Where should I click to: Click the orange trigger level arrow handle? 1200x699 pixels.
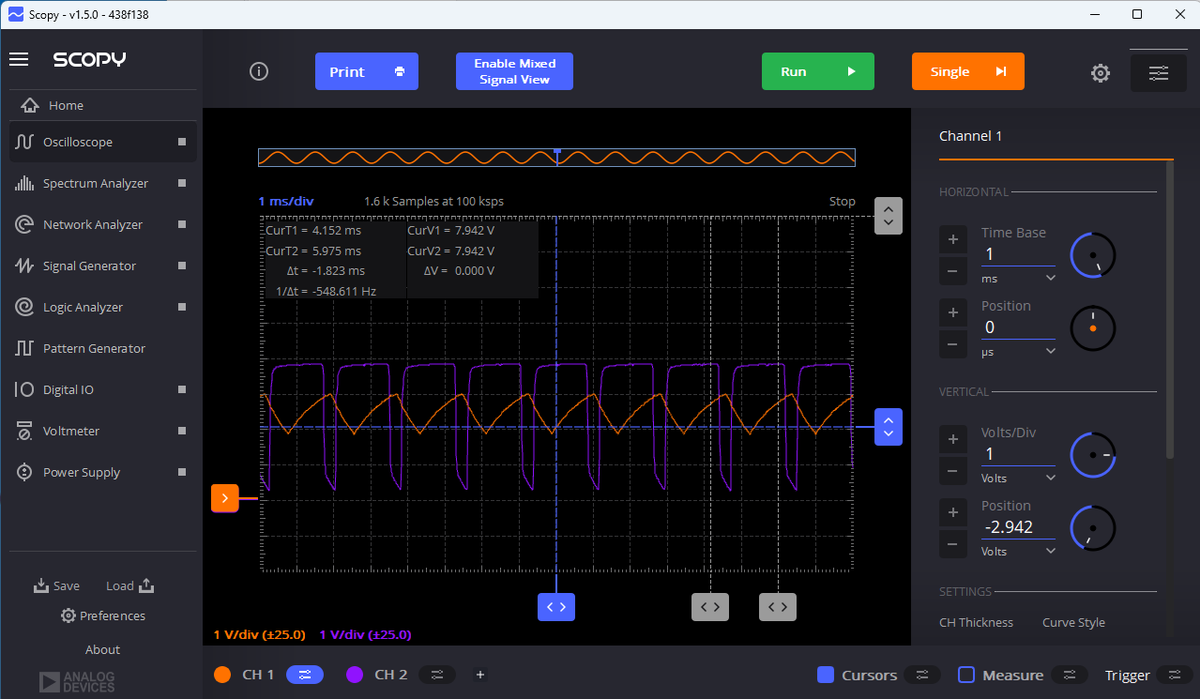click(x=225, y=497)
